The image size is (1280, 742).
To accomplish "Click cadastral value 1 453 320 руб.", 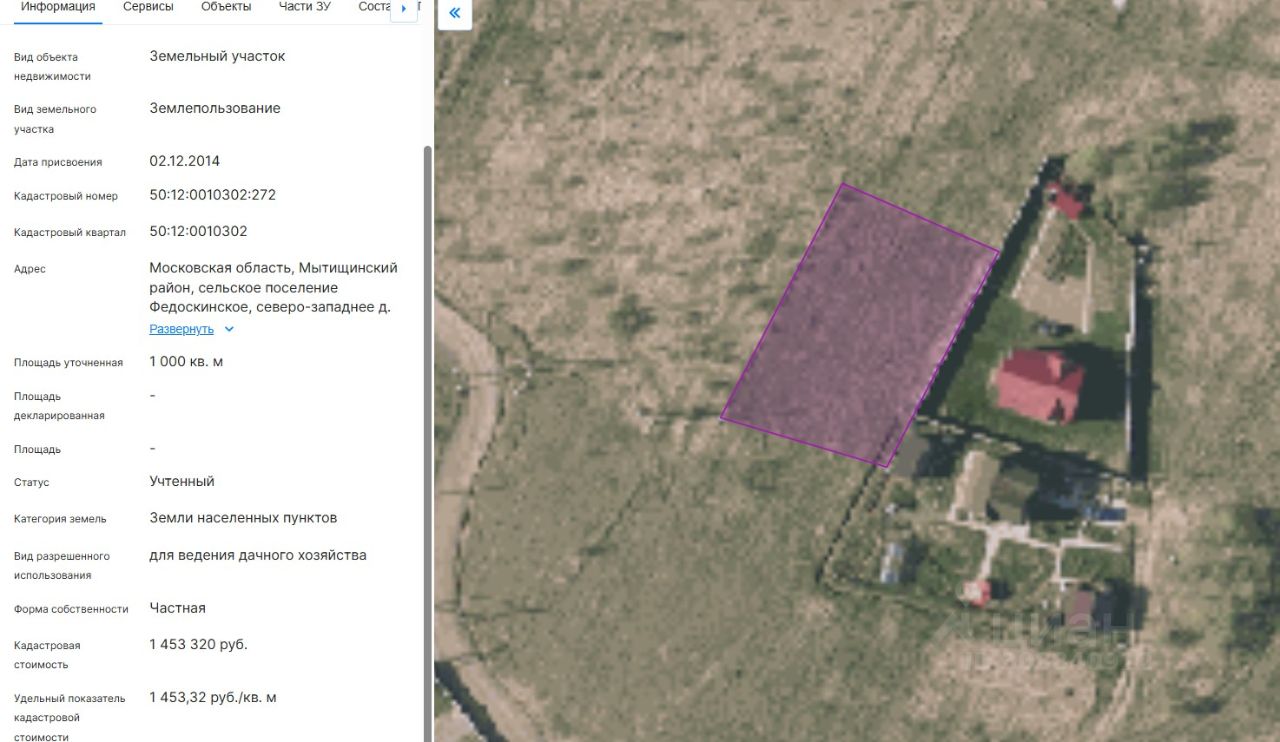I will (199, 644).
